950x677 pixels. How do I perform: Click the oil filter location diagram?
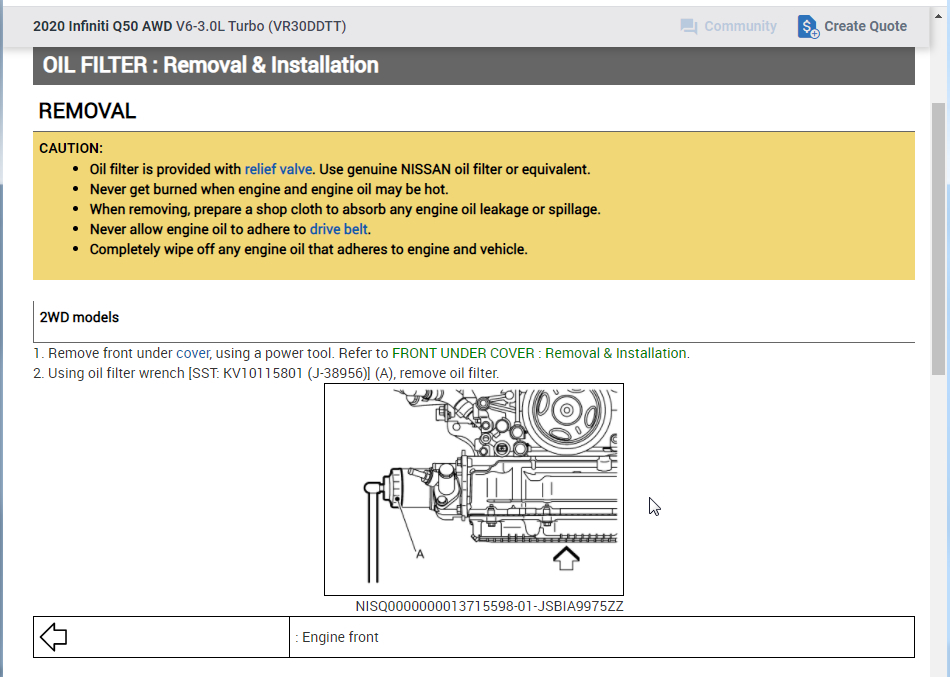click(473, 489)
